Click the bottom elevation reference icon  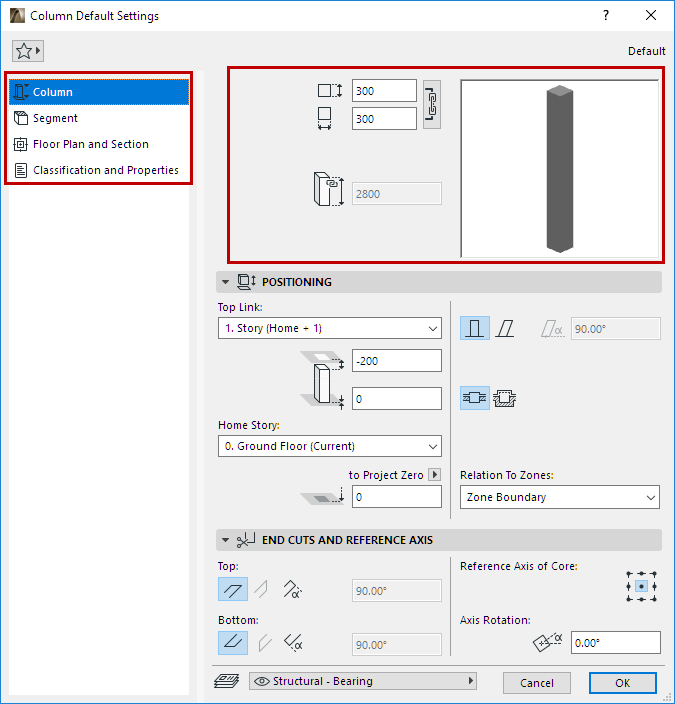(x=322, y=497)
